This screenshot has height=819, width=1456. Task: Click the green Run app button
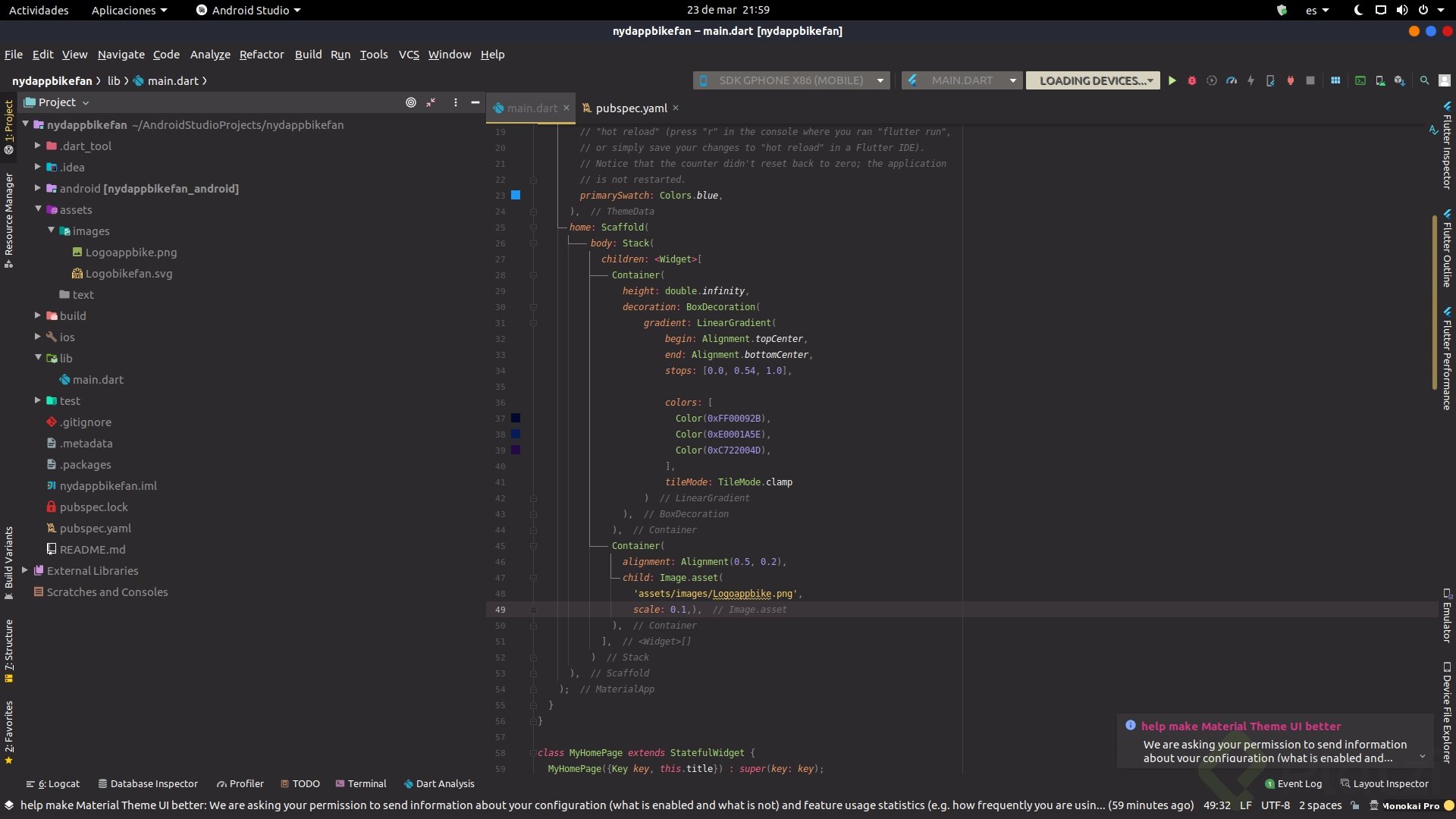[x=1172, y=80]
